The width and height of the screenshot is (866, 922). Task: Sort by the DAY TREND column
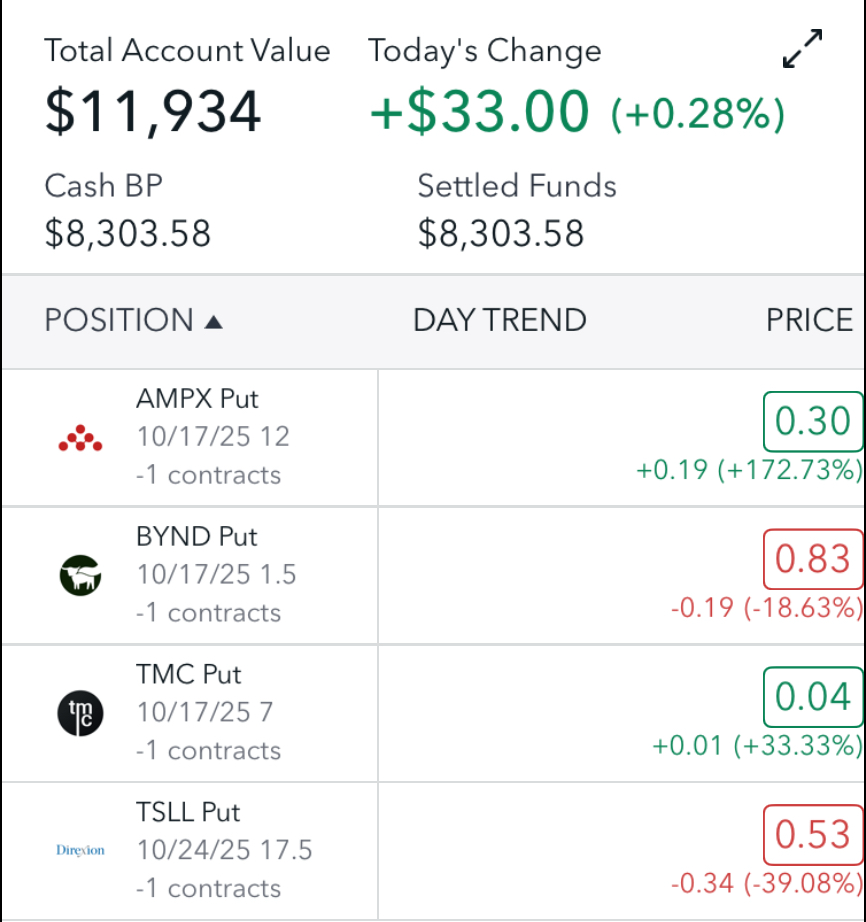click(x=499, y=320)
